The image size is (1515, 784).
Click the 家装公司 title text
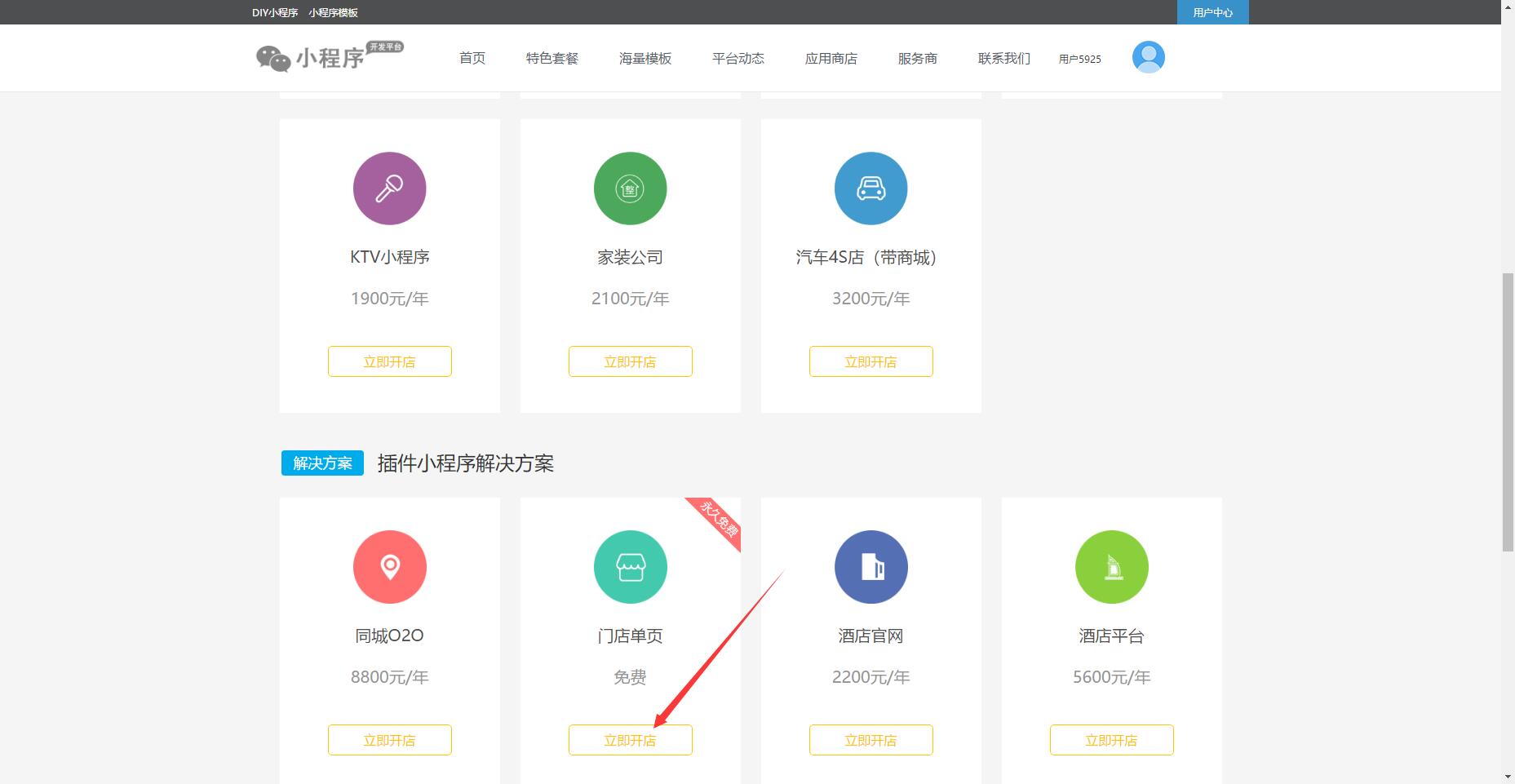[630, 257]
